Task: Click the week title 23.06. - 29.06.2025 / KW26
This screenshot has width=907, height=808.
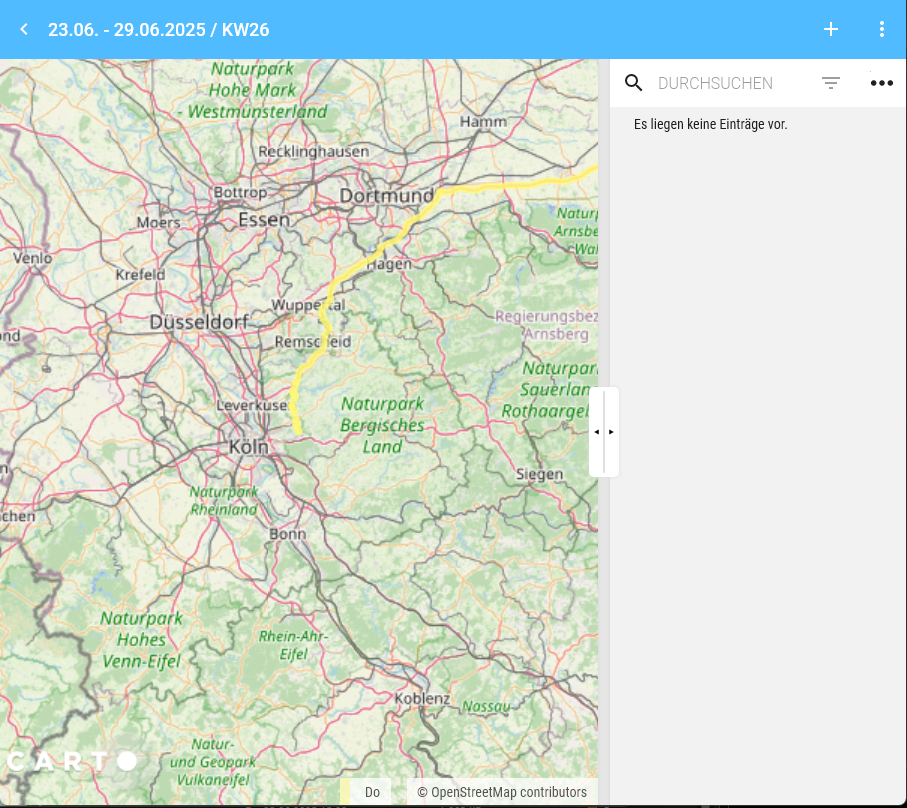Action: point(158,29)
